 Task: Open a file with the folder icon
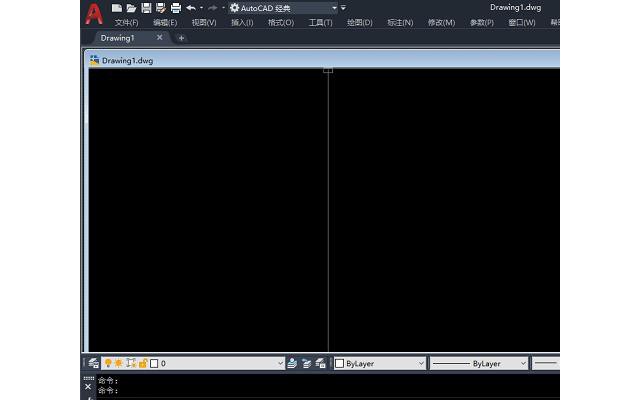point(131,8)
